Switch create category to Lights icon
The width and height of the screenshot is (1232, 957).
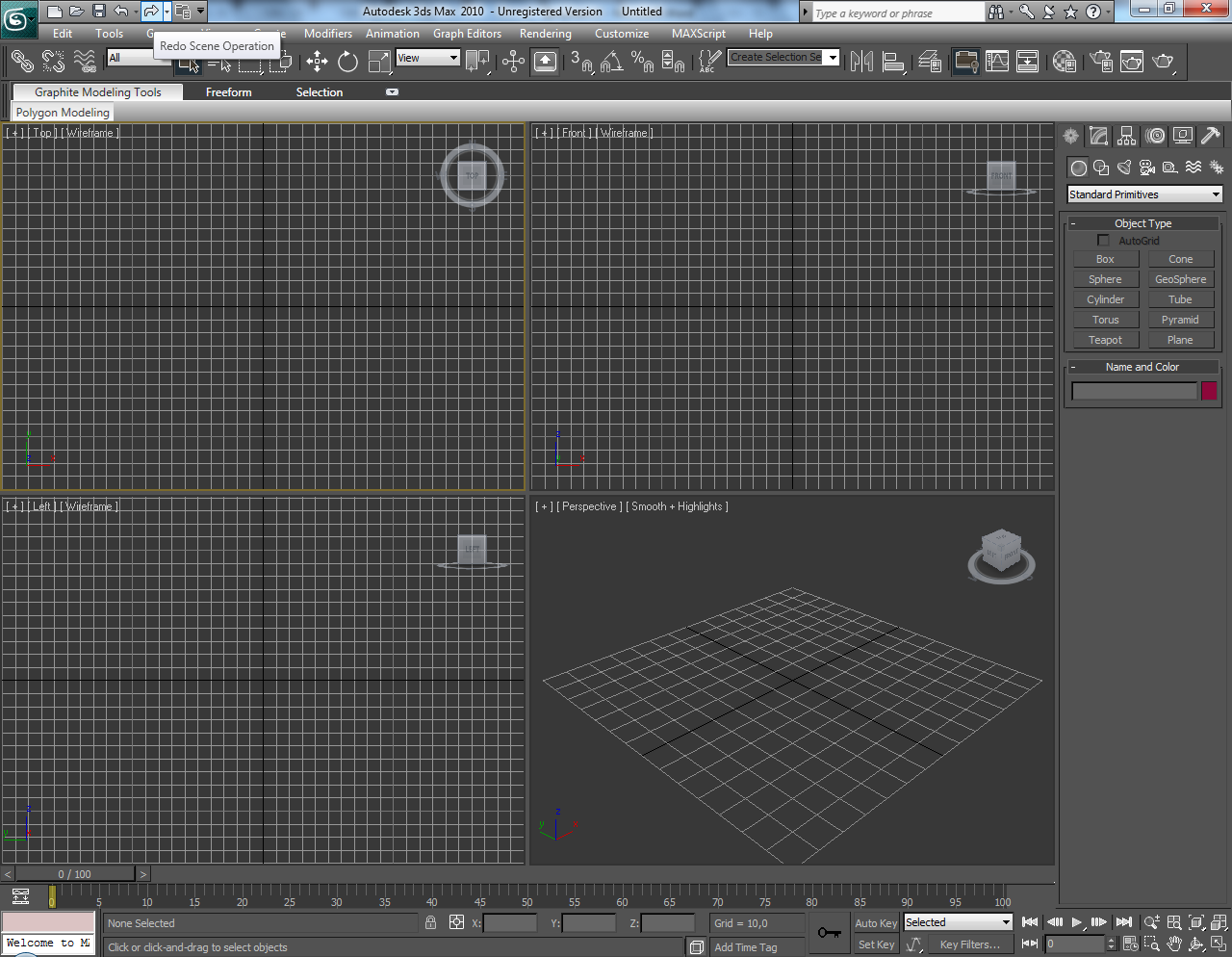click(x=1124, y=168)
